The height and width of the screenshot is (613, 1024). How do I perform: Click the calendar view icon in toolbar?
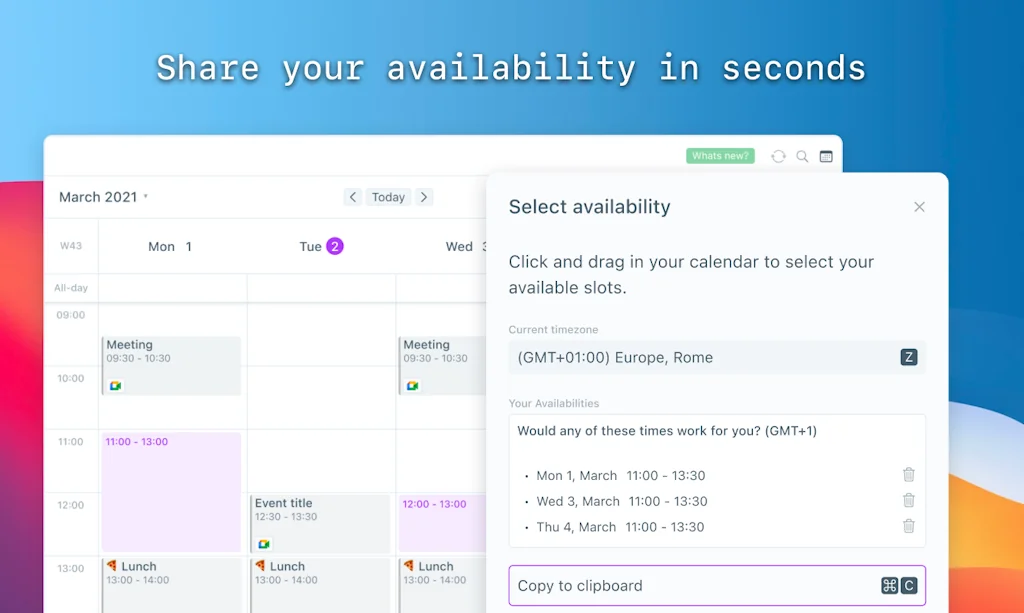point(826,156)
